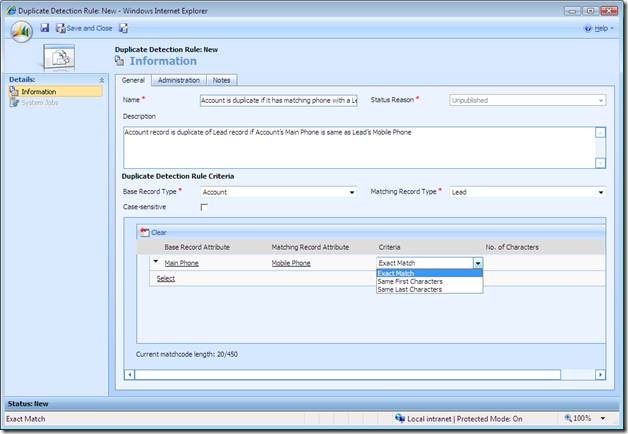
Task: Click the Select link in criteria grid
Action: [165, 279]
